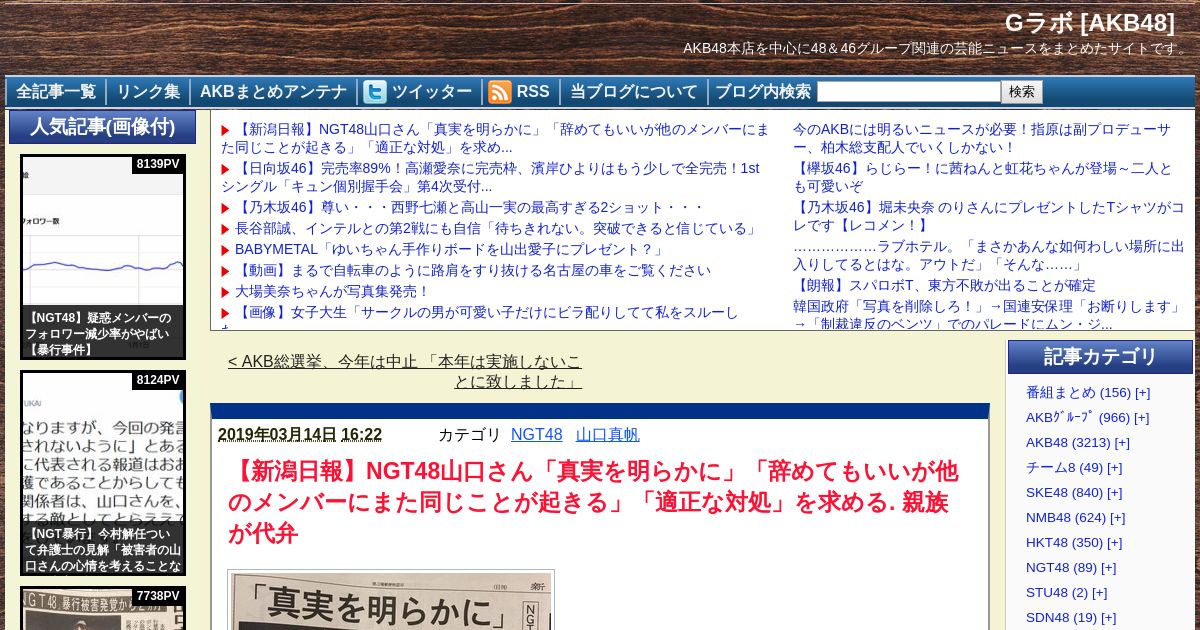Expand [+] next to NMB48 (624)
Image resolution: width=1200 pixels, height=630 pixels.
(x=1118, y=518)
